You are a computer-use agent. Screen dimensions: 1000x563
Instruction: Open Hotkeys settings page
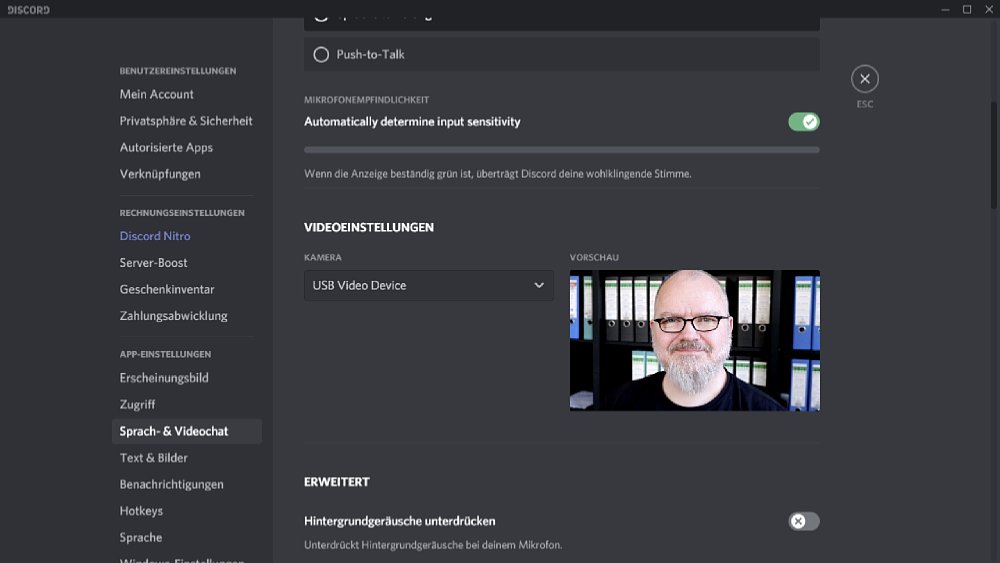coord(141,511)
